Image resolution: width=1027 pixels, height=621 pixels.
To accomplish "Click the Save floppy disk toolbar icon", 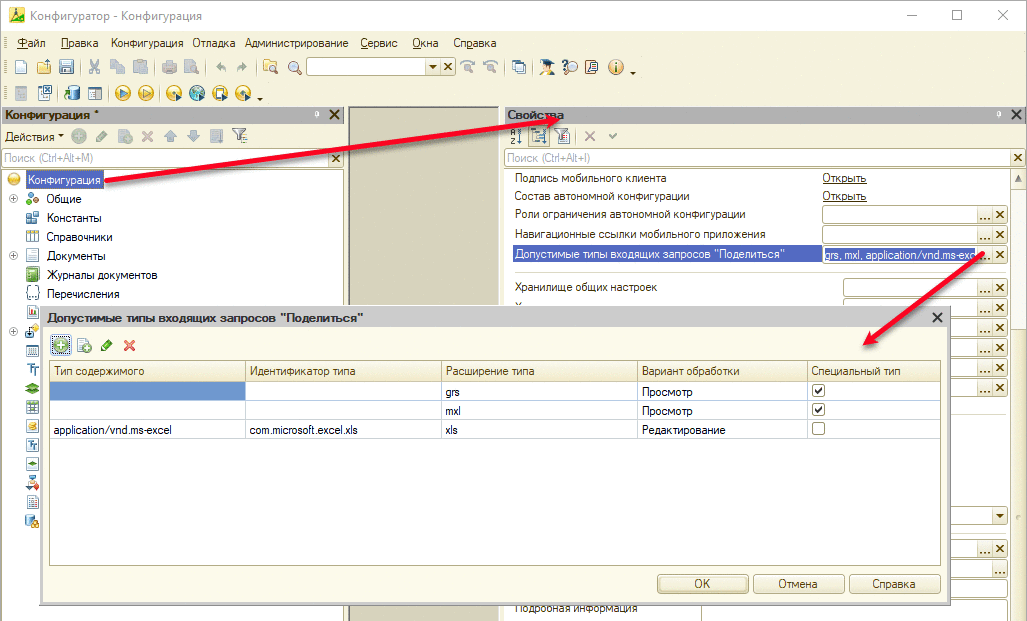I will [x=66, y=67].
